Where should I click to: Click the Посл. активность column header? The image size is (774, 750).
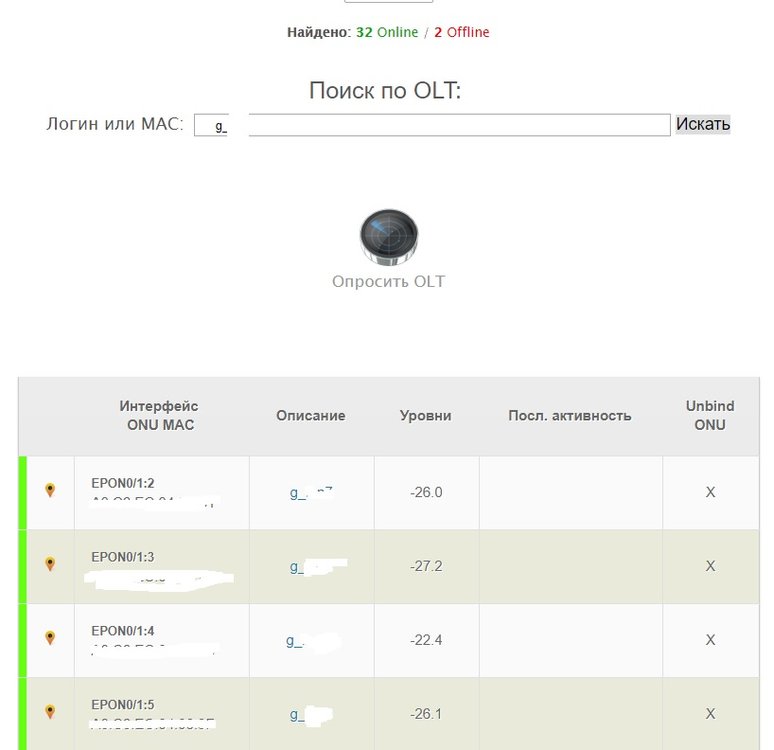pyautogui.click(x=570, y=415)
